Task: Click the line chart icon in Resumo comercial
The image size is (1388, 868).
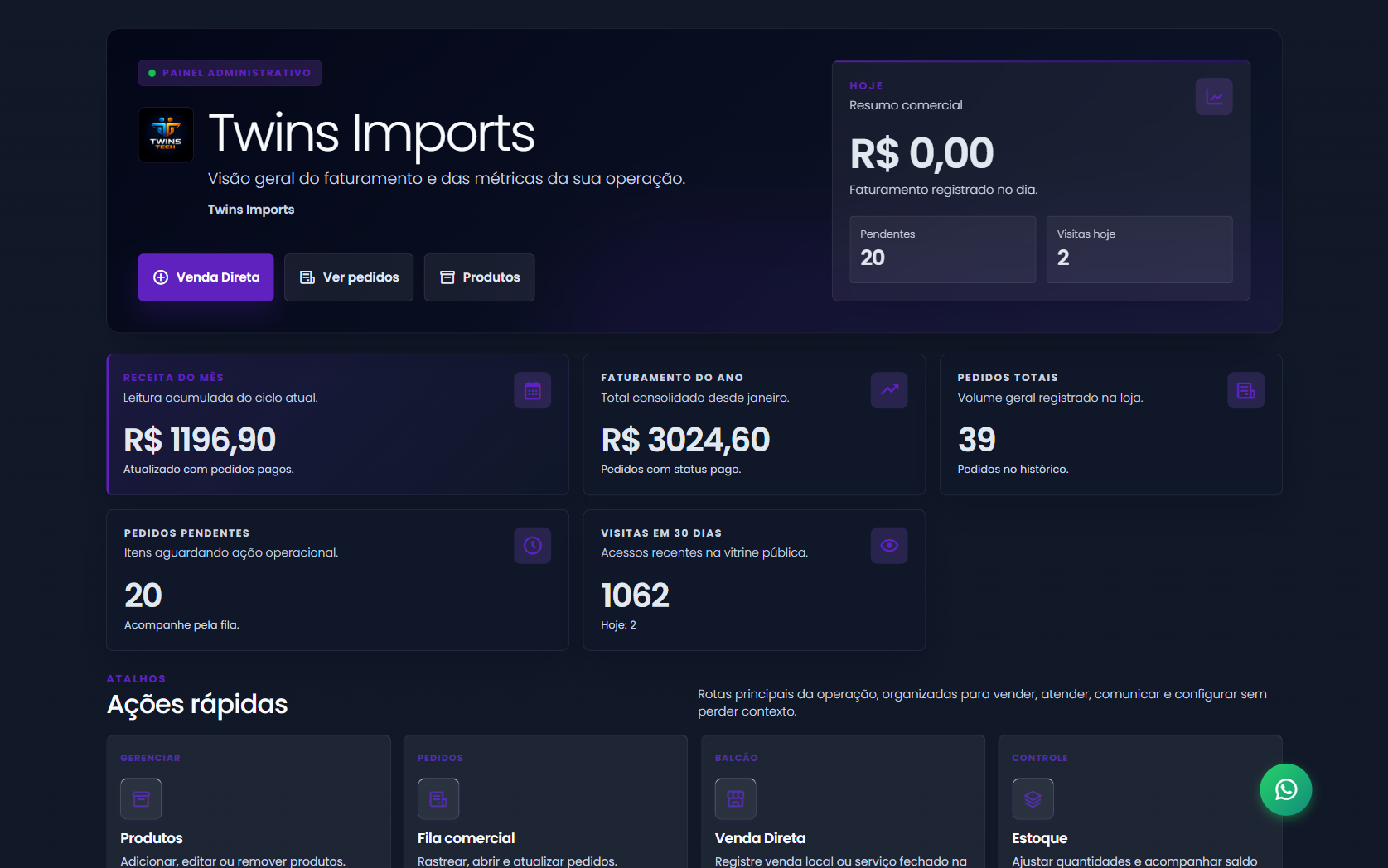Action: click(1214, 97)
